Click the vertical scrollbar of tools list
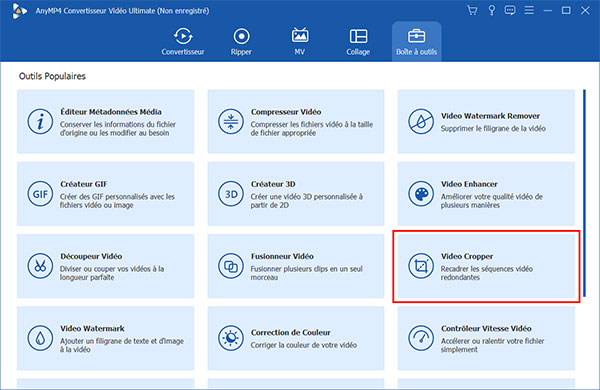The height and width of the screenshot is (390, 600). [x=584, y=193]
